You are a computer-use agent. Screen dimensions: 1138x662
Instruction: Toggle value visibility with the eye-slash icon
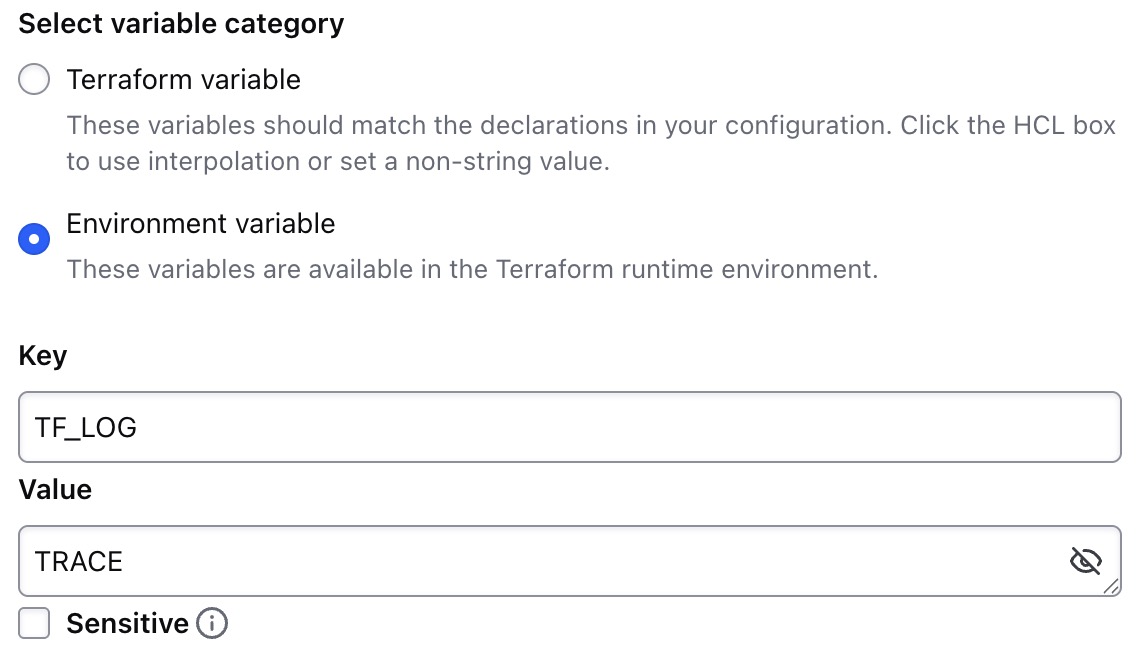[x=1085, y=561]
